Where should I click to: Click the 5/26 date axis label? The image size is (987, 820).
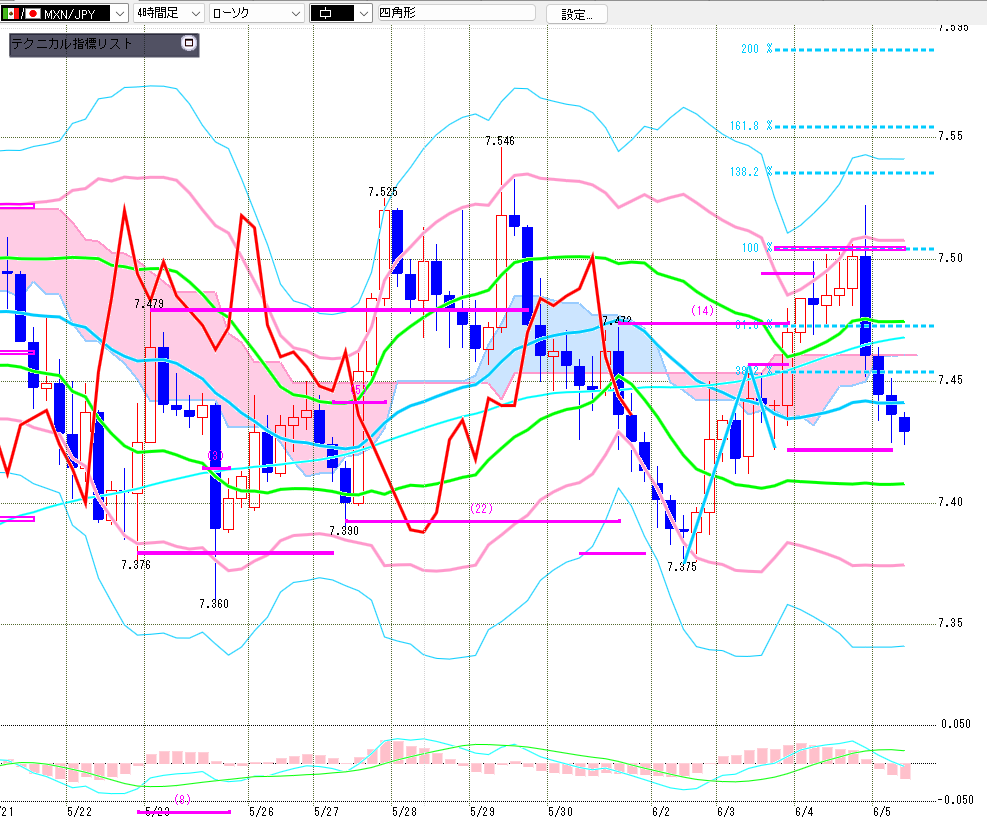[x=261, y=811]
